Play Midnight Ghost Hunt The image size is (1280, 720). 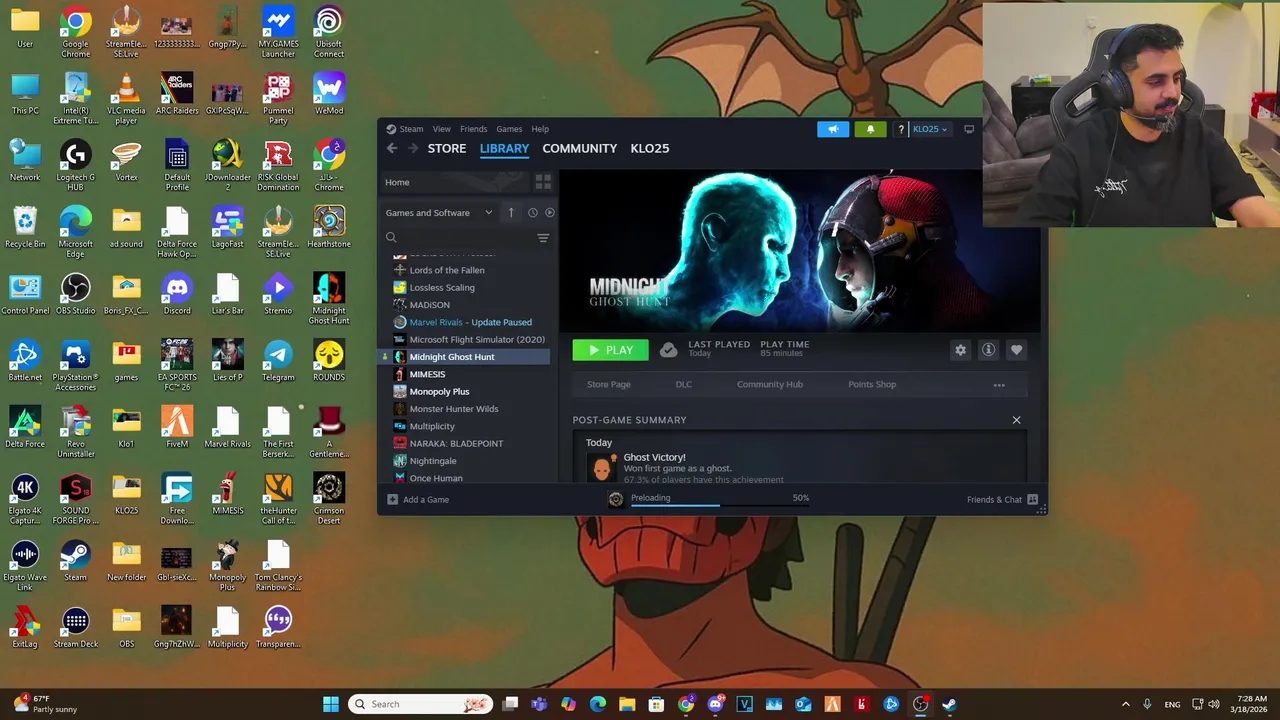[610, 350]
